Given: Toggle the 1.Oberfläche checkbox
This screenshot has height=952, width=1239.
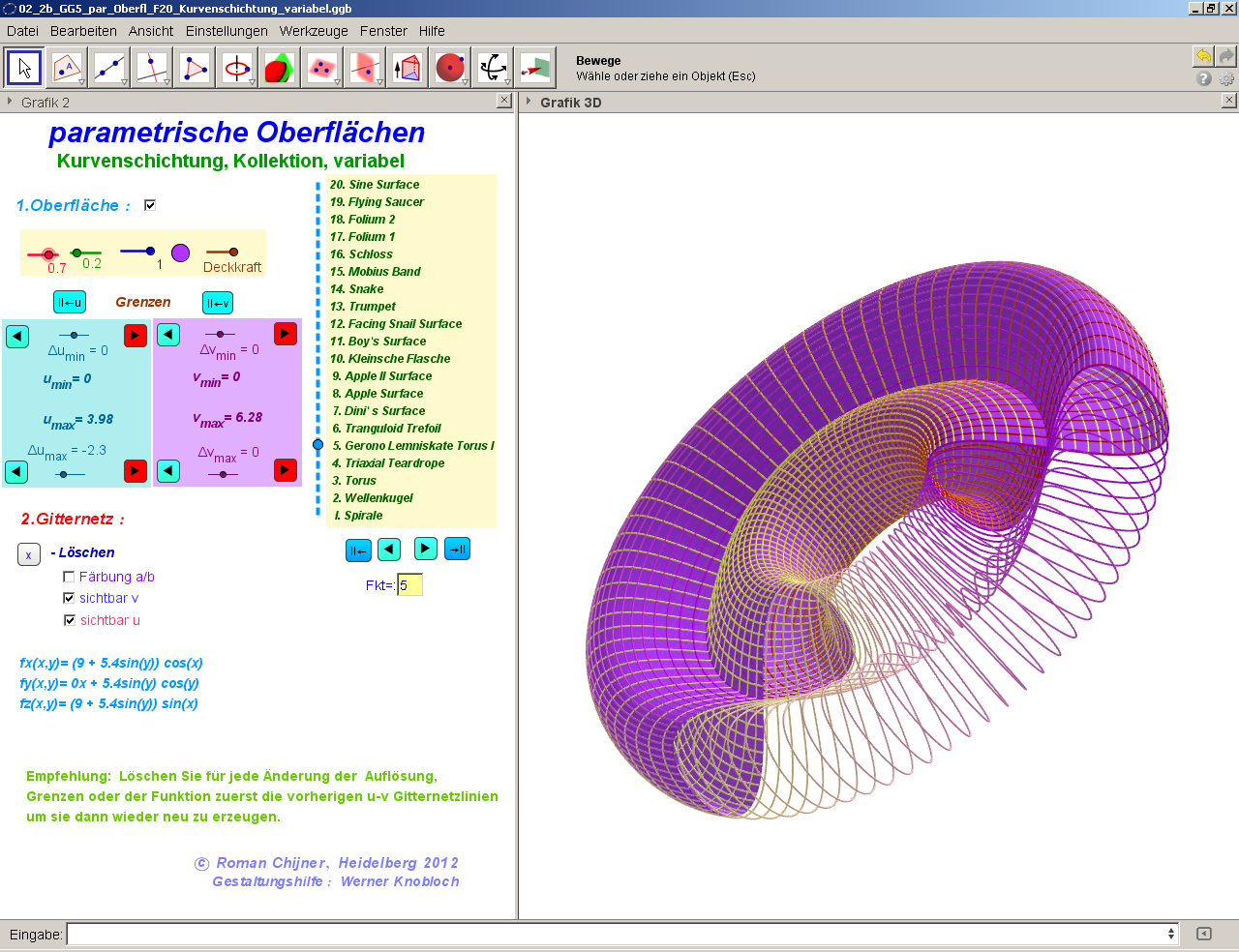Looking at the screenshot, I should pyautogui.click(x=150, y=205).
